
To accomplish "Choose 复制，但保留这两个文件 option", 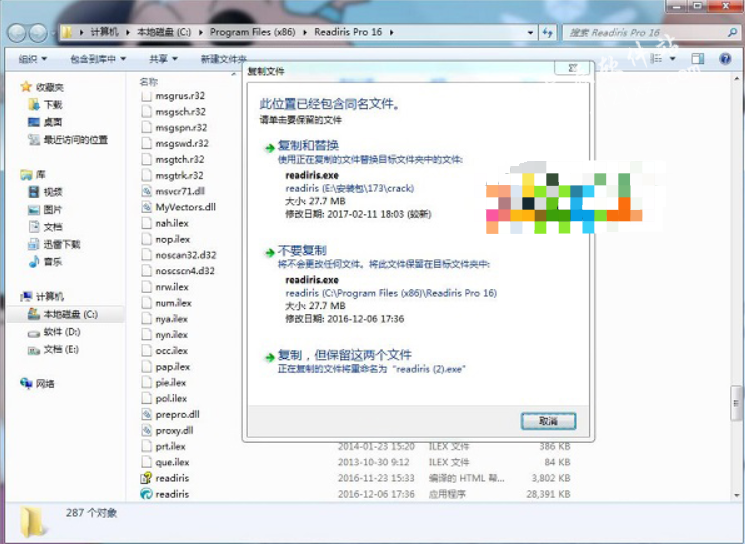I will (x=344, y=355).
